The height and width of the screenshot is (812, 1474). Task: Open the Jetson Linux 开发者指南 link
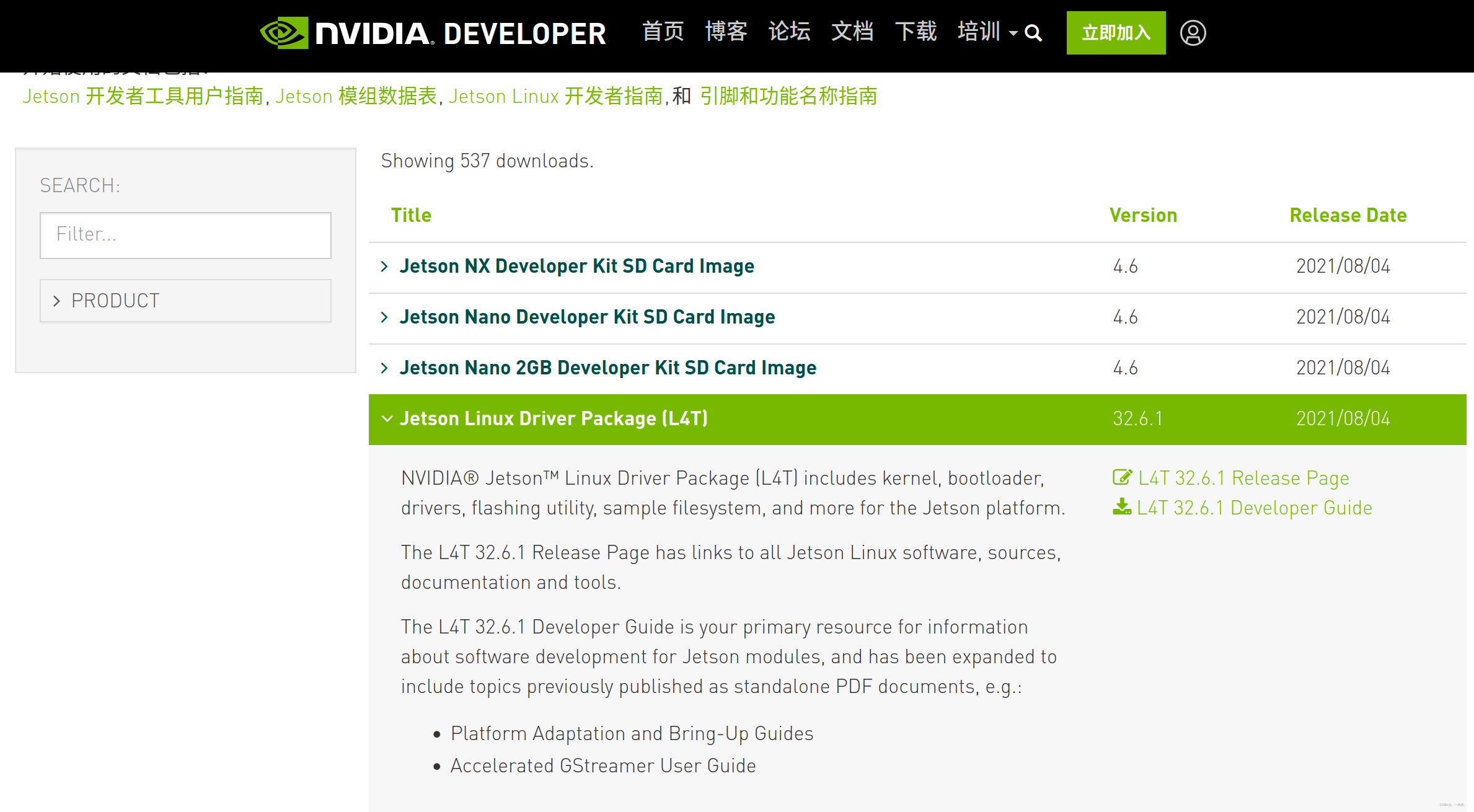[556, 96]
